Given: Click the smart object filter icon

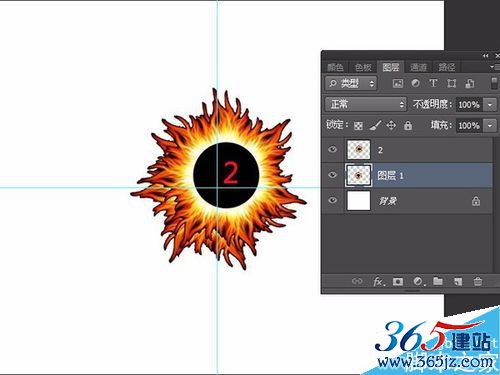Looking at the screenshot, I should coord(470,83).
